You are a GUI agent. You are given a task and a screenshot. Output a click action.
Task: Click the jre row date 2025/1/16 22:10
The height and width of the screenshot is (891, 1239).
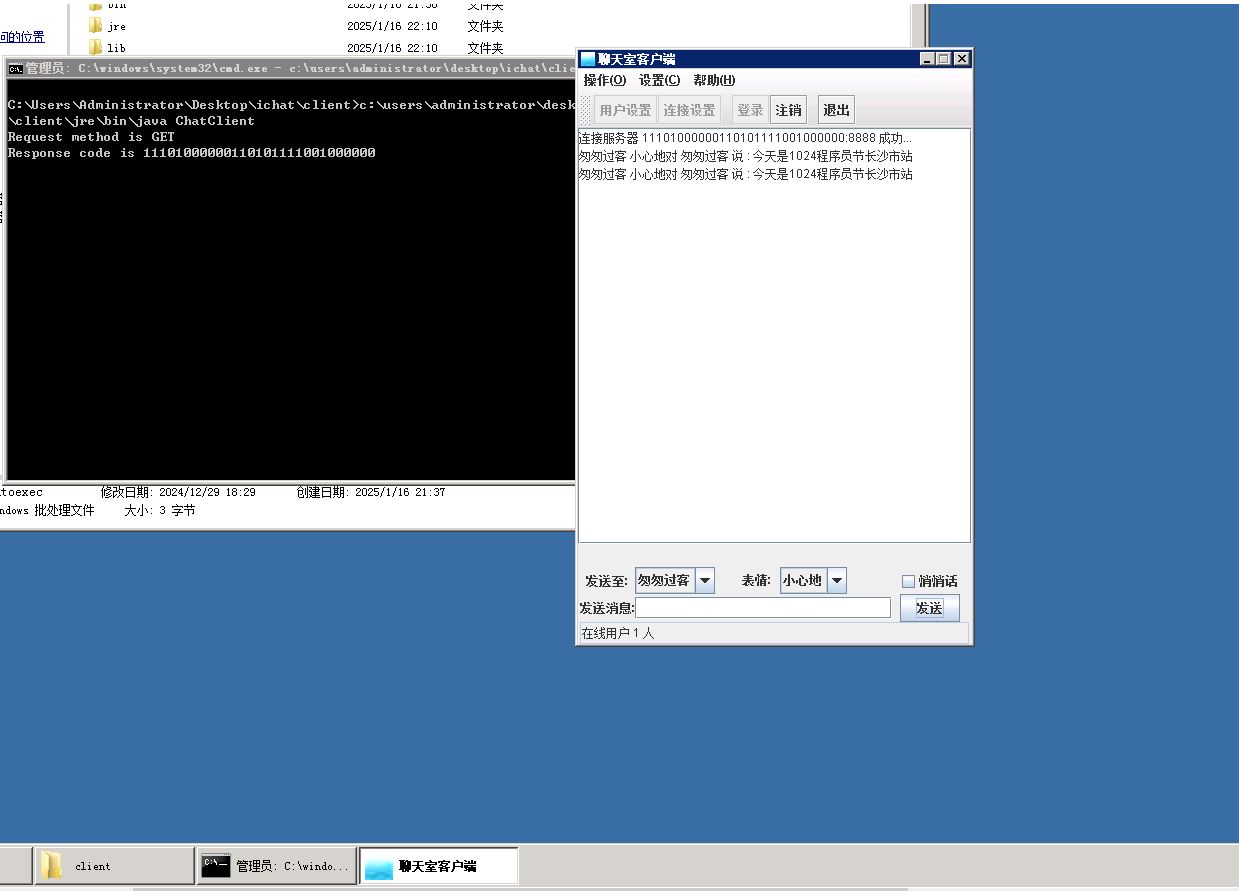(x=392, y=26)
